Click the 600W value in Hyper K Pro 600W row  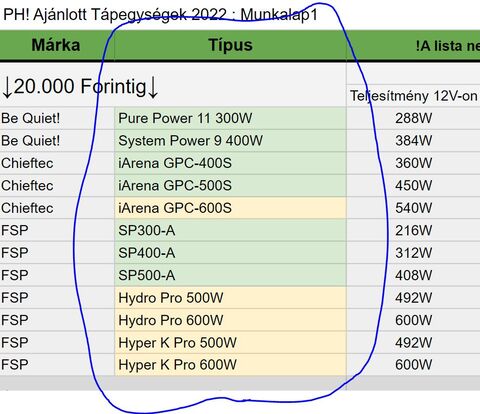click(414, 365)
